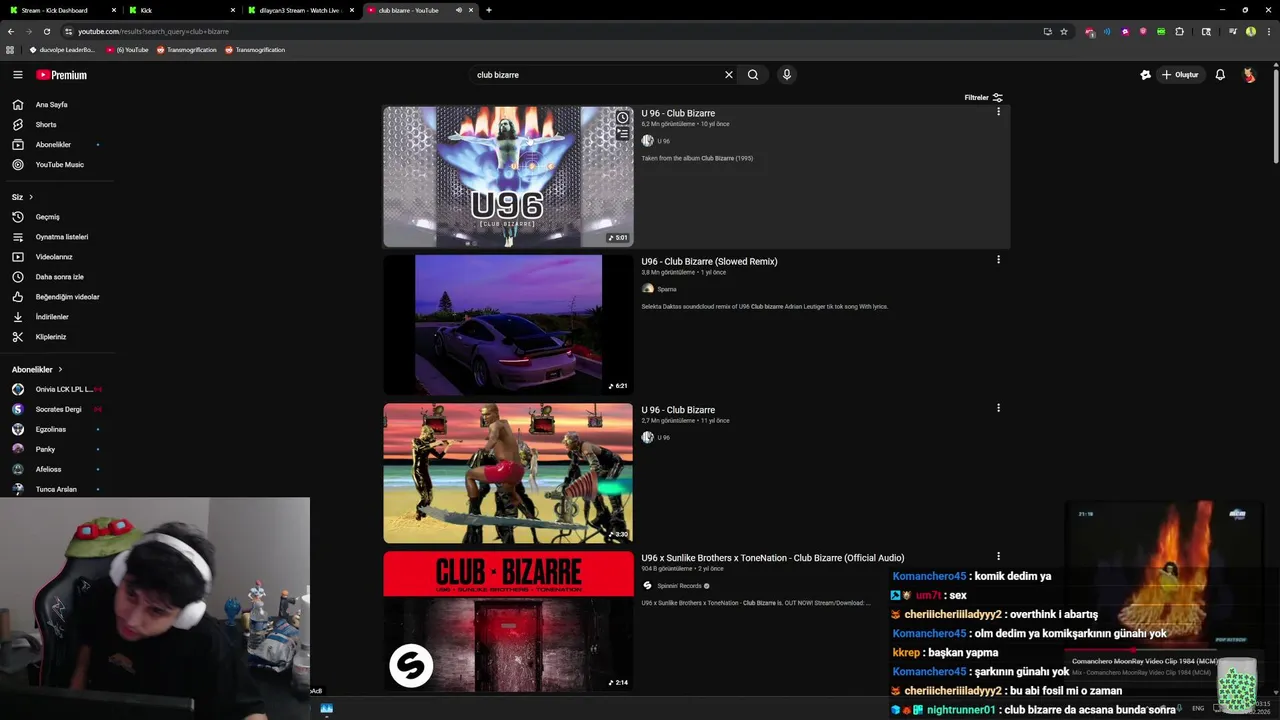Open the Chrome extensions puzzle icon
1280x720 pixels.
tap(1179, 31)
